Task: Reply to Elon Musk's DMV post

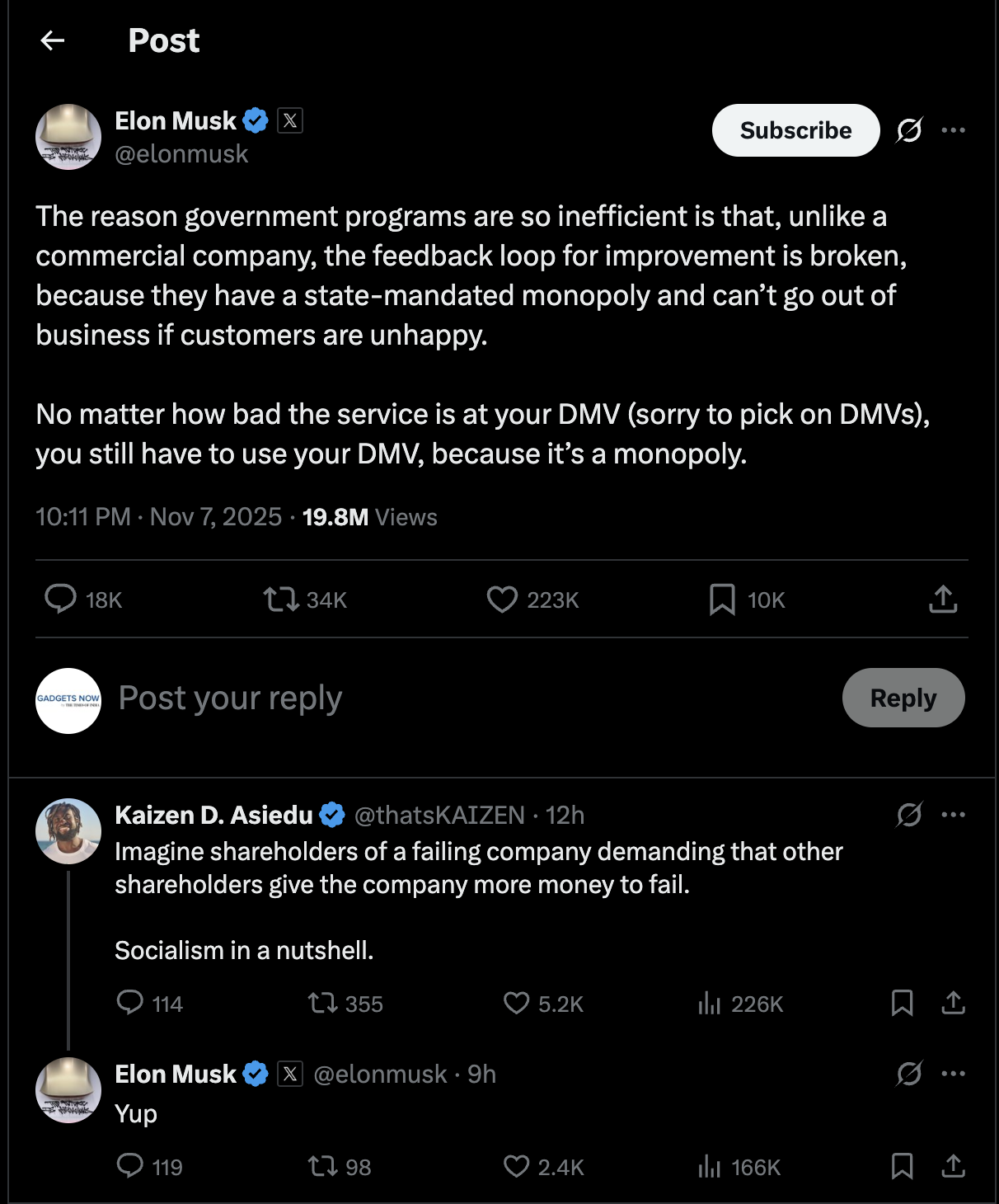Action: click(x=60, y=600)
